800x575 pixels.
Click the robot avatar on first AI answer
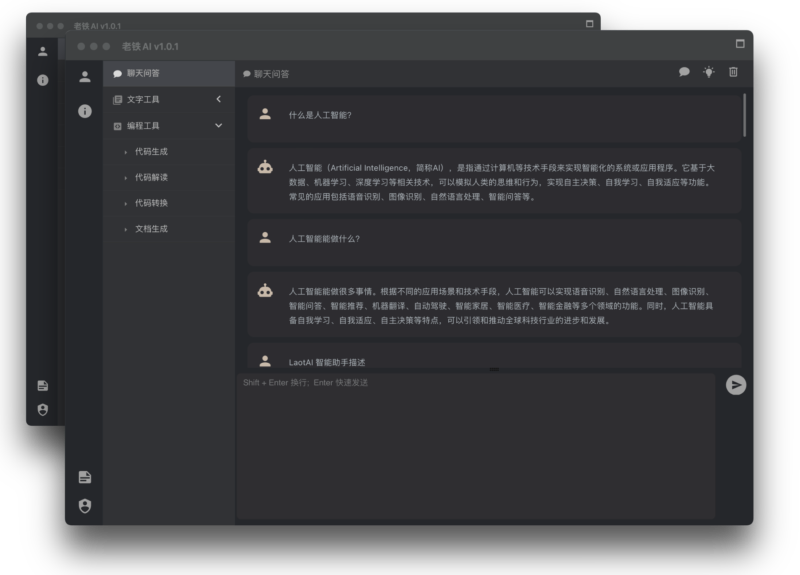tap(265, 168)
